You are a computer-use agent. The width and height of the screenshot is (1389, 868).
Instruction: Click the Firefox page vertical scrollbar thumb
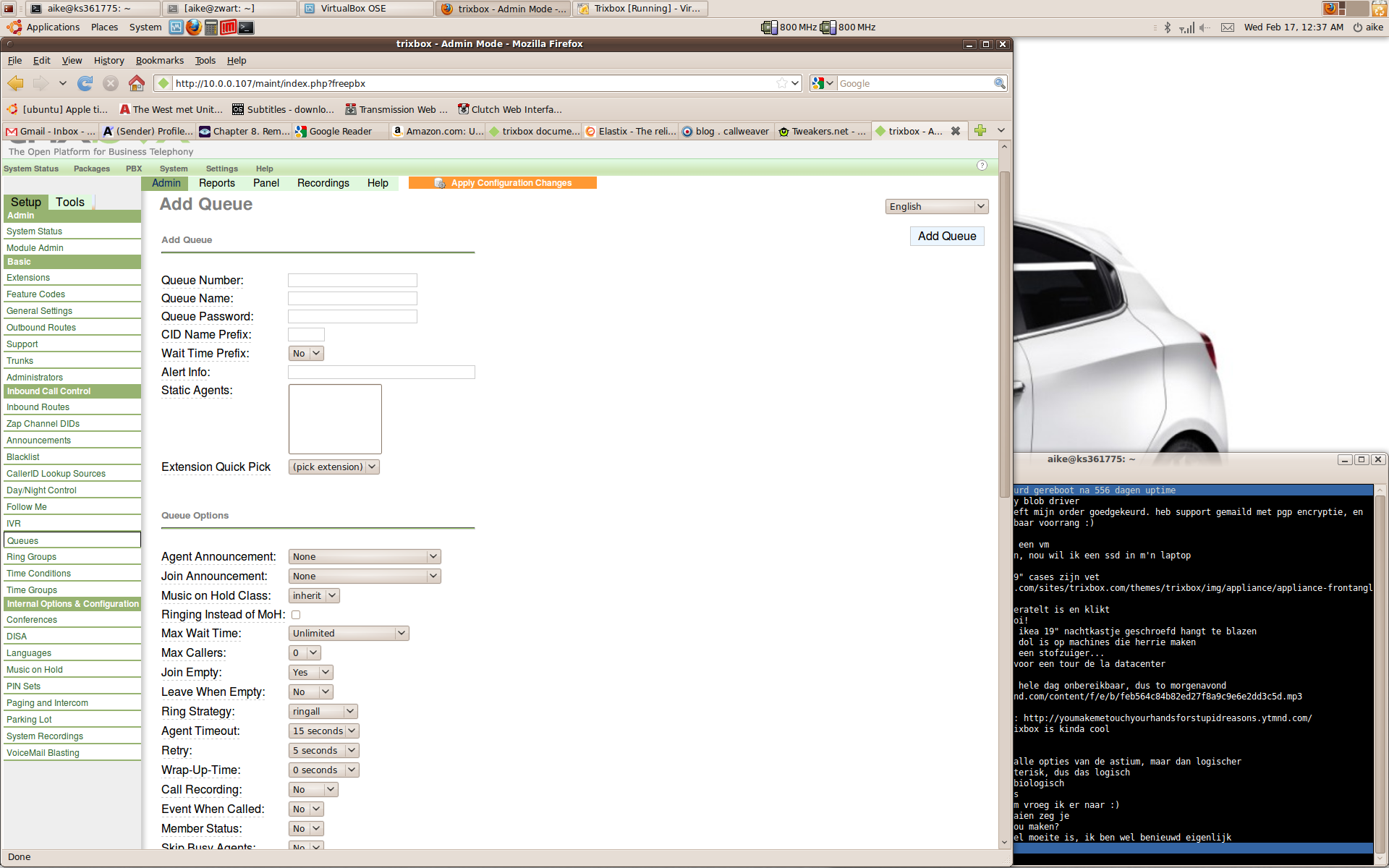click(x=1004, y=333)
